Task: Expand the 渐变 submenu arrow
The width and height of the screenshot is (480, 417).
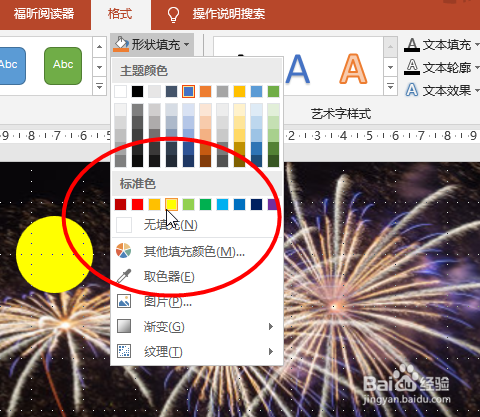Action: pos(271,327)
